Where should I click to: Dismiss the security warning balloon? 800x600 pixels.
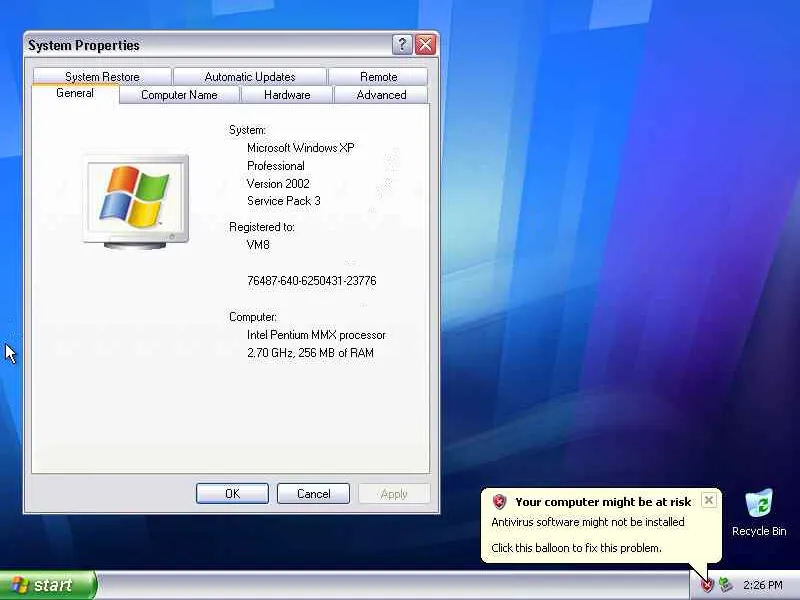(709, 500)
